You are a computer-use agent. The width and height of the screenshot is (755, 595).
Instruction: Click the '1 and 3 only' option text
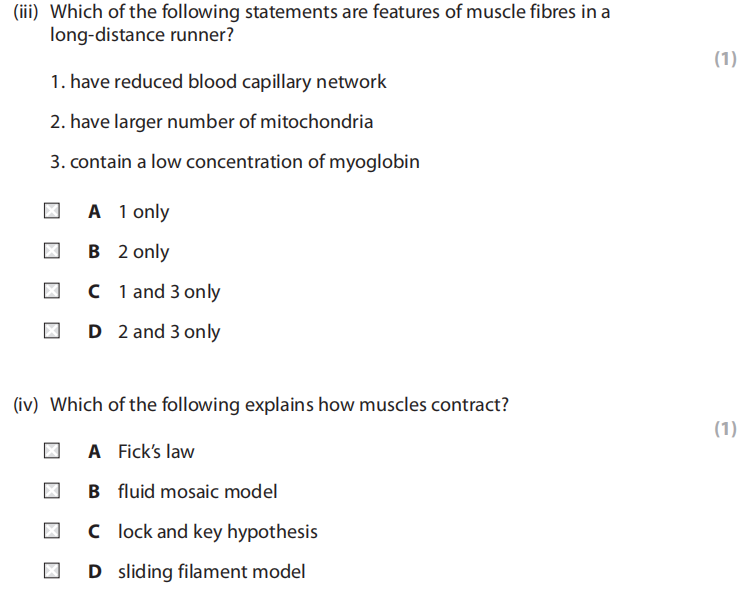pyautogui.click(x=168, y=292)
